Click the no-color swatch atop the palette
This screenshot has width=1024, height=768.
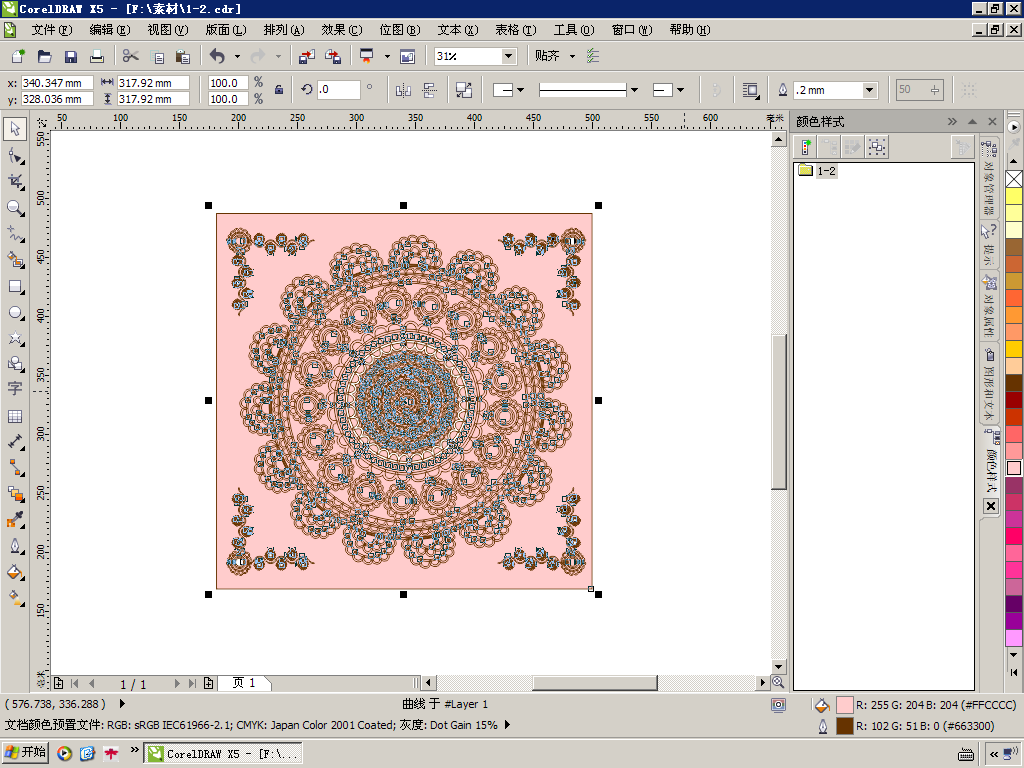tap(1014, 179)
